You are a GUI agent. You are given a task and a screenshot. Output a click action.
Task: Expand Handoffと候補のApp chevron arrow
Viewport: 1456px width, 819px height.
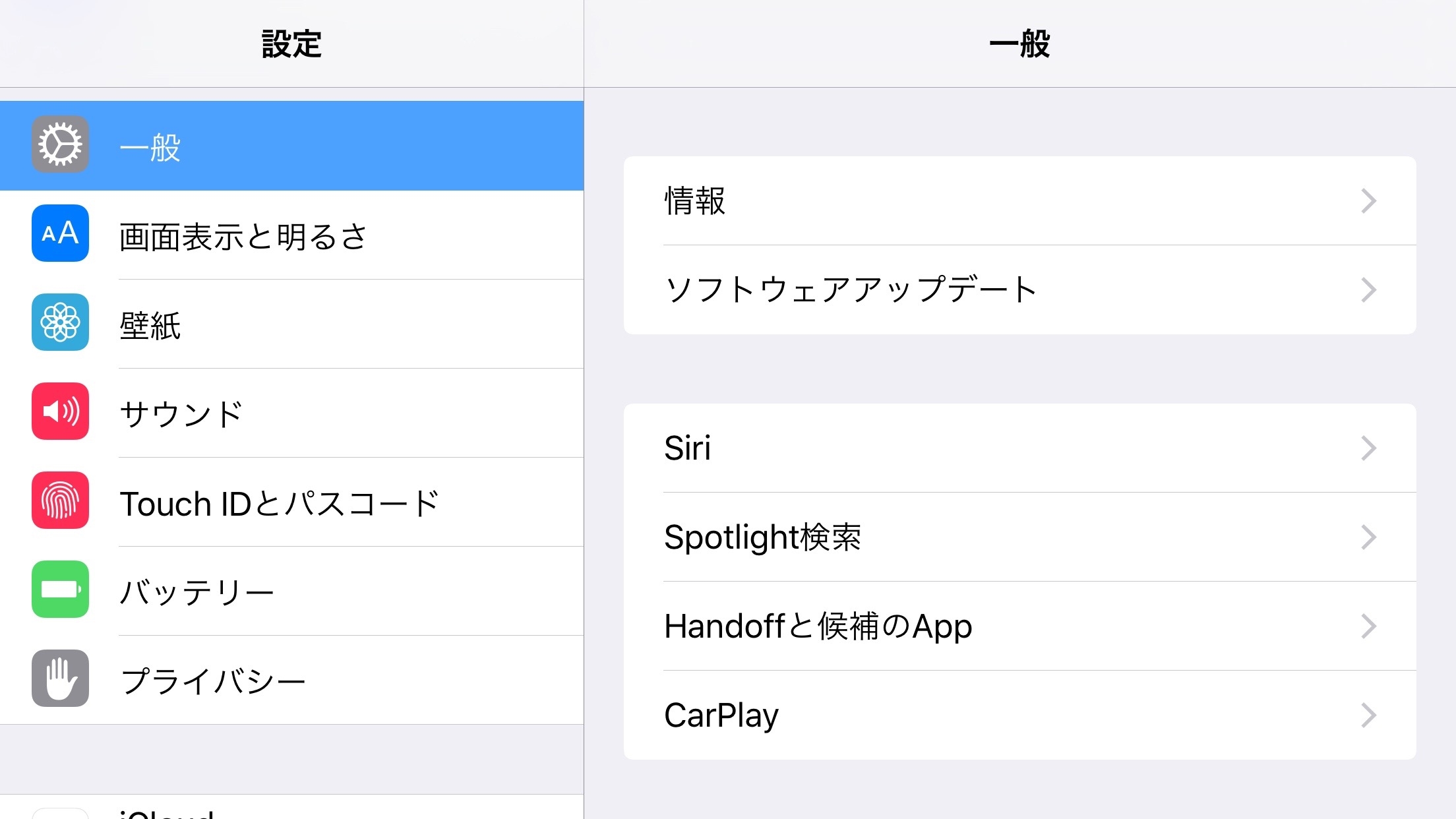point(1369,626)
